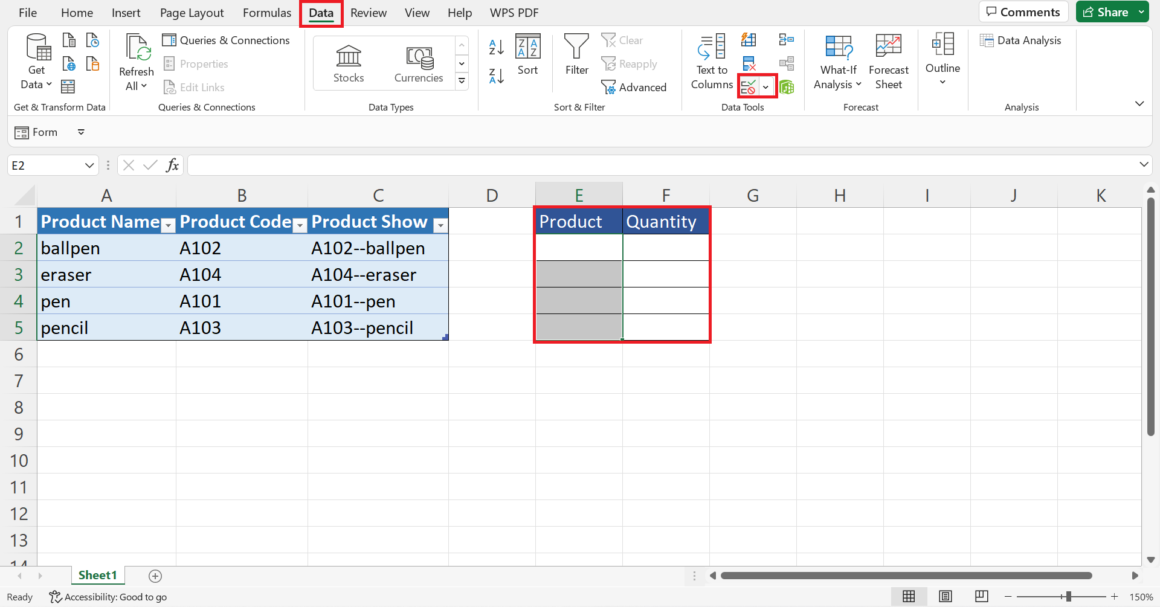Viewport: 1160px width, 607px height.
Task: Click the Flash Fill icon
Action: pyautogui.click(x=749, y=38)
